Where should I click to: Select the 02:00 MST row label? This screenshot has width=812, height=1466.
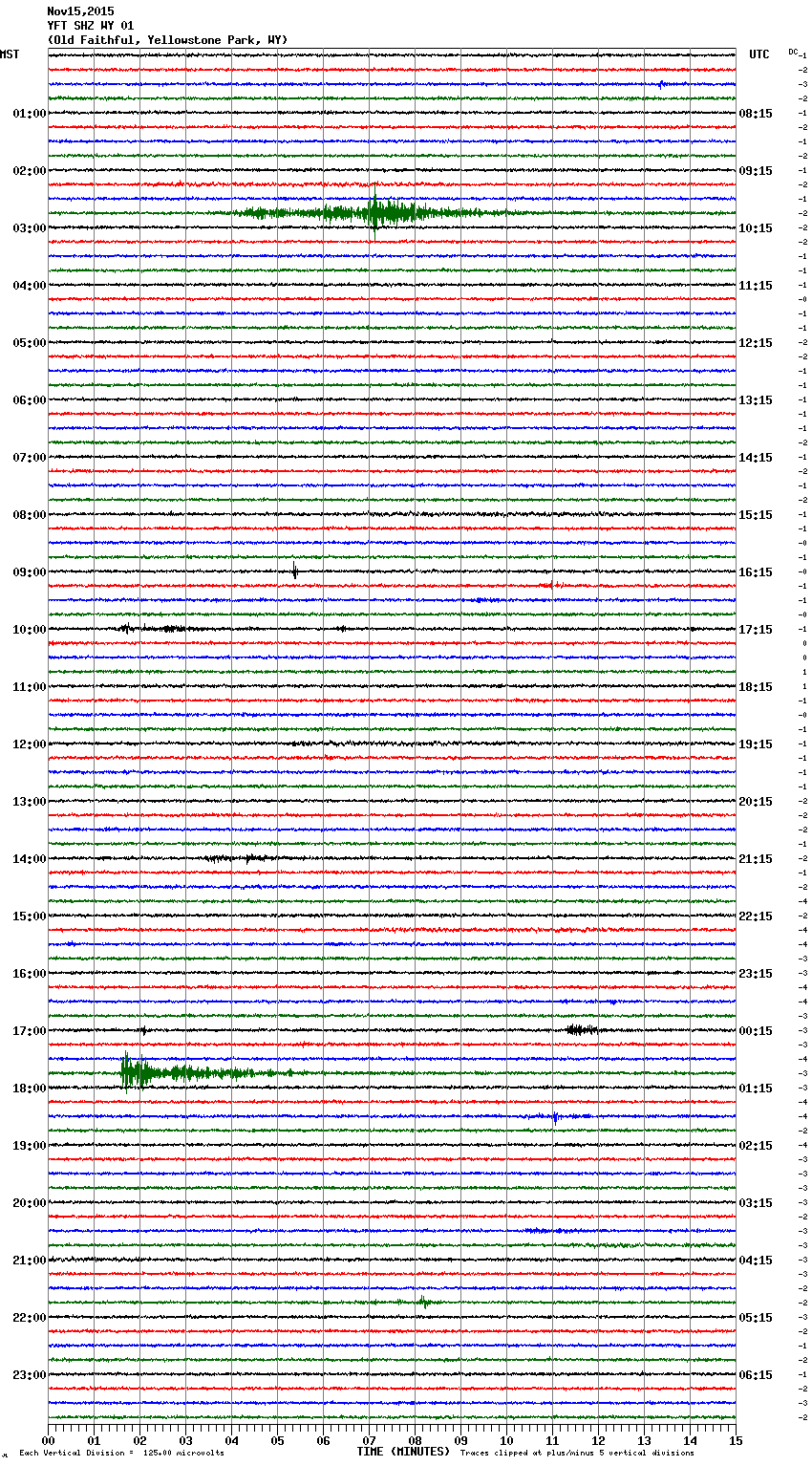point(30,171)
